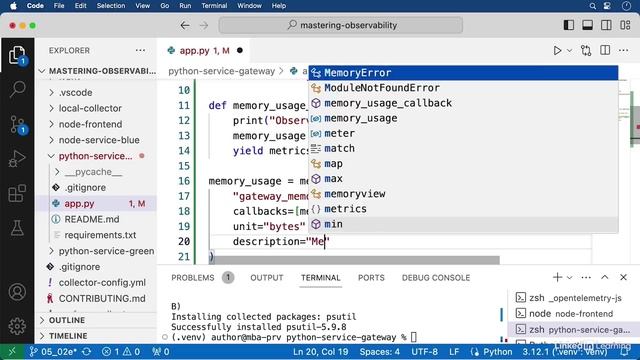Viewport: 640px width, 360px height.
Task: Switch to OUTPUT panel tab
Action: (x=267, y=278)
